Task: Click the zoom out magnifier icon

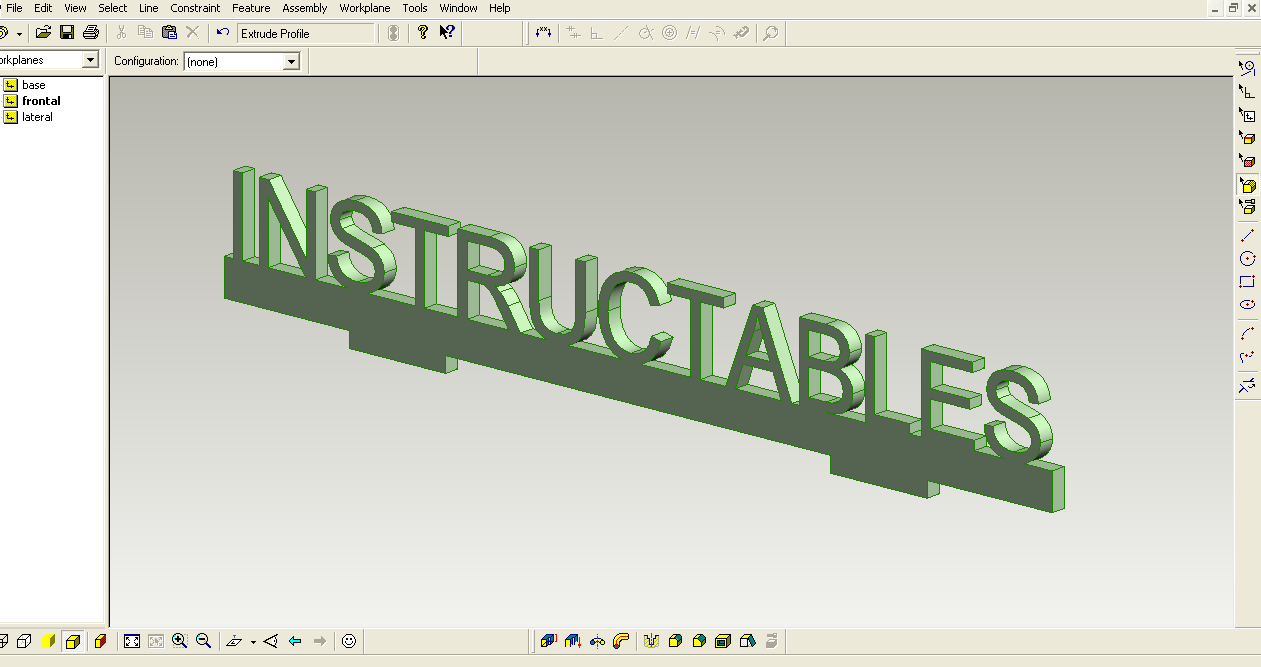Action: tap(204, 641)
